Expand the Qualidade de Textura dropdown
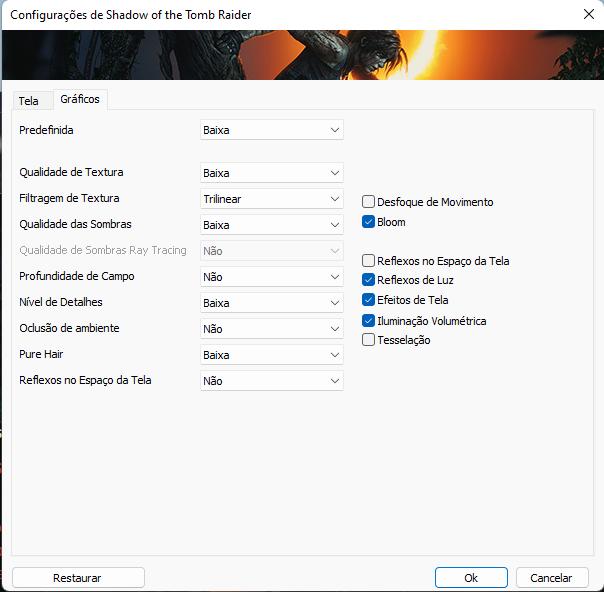The width and height of the screenshot is (604, 592). [x=271, y=173]
